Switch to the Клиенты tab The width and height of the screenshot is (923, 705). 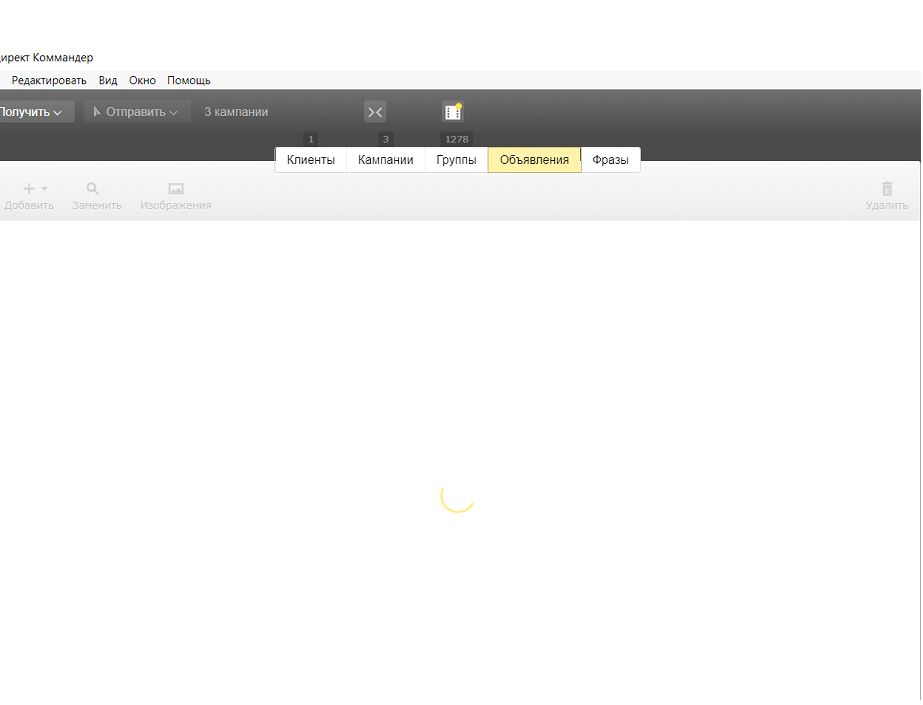[x=311, y=160]
